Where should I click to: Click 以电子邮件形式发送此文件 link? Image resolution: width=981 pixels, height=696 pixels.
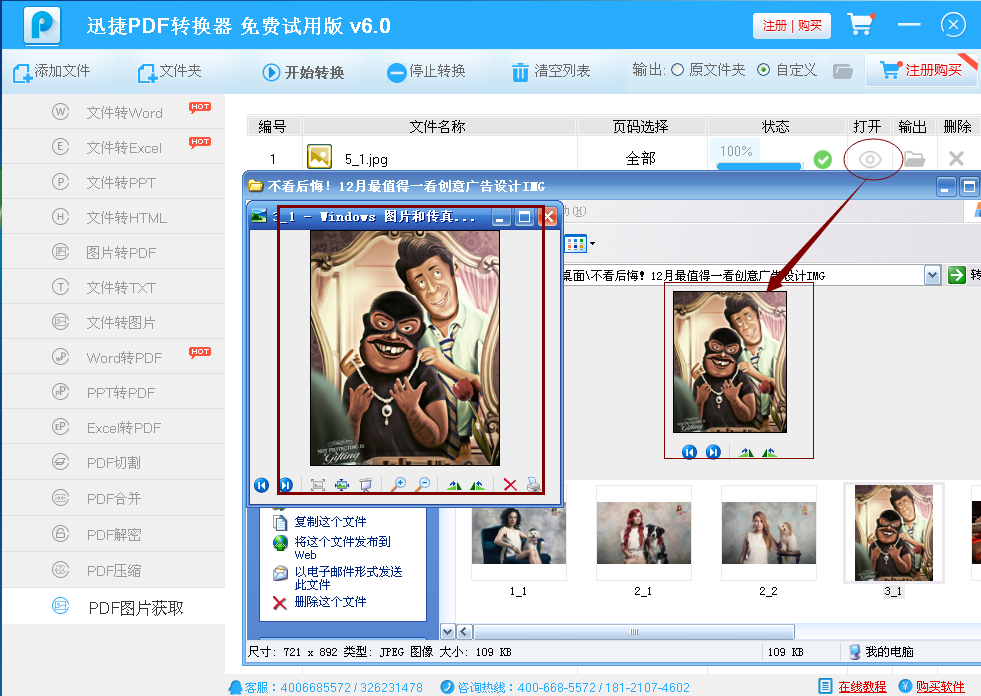(x=348, y=578)
